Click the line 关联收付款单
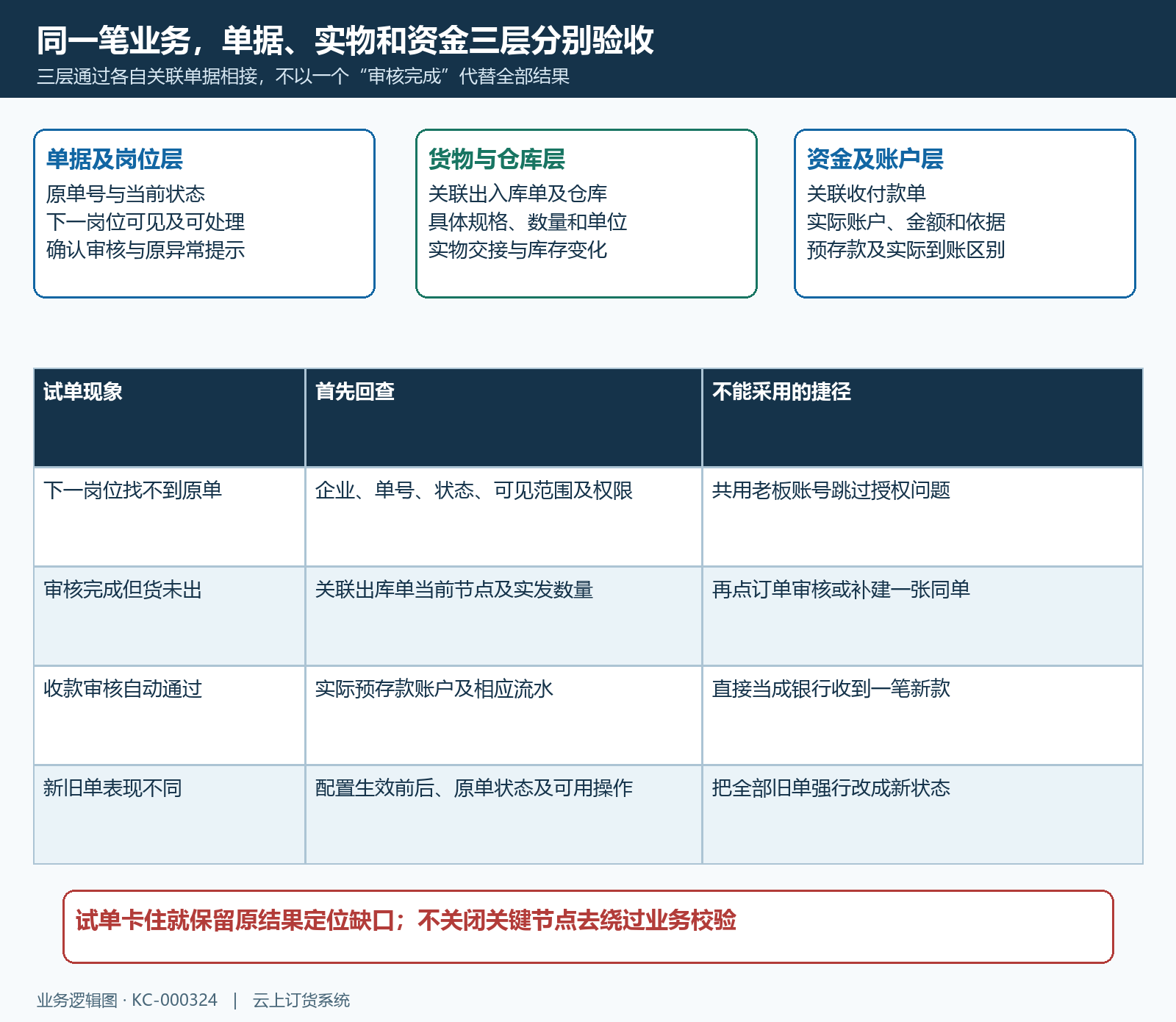The height and width of the screenshot is (1022, 1176). pos(866,194)
